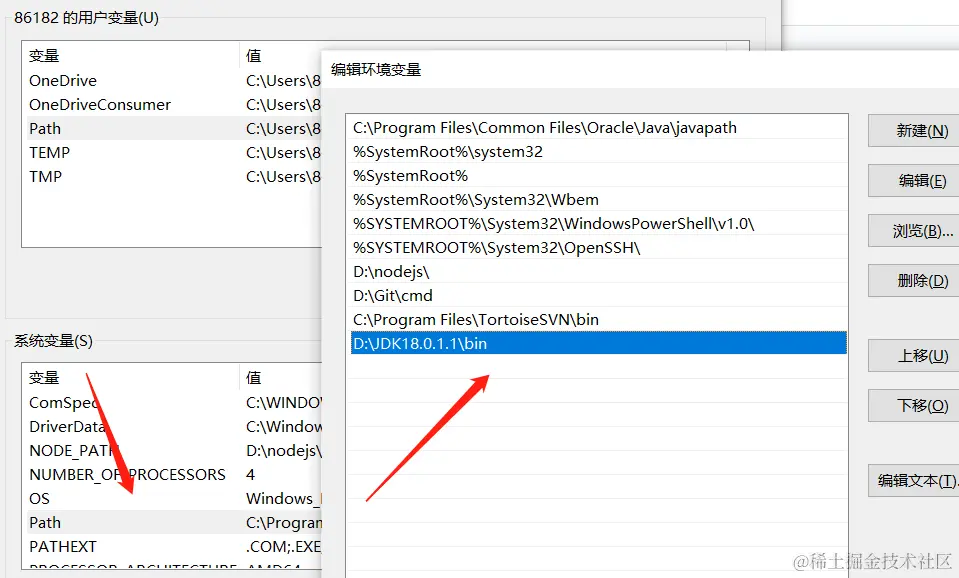Viewport: 959px width, 578px height.
Task: Select %SystemRoot%\System32\Wbem entry
Action: pos(598,199)
